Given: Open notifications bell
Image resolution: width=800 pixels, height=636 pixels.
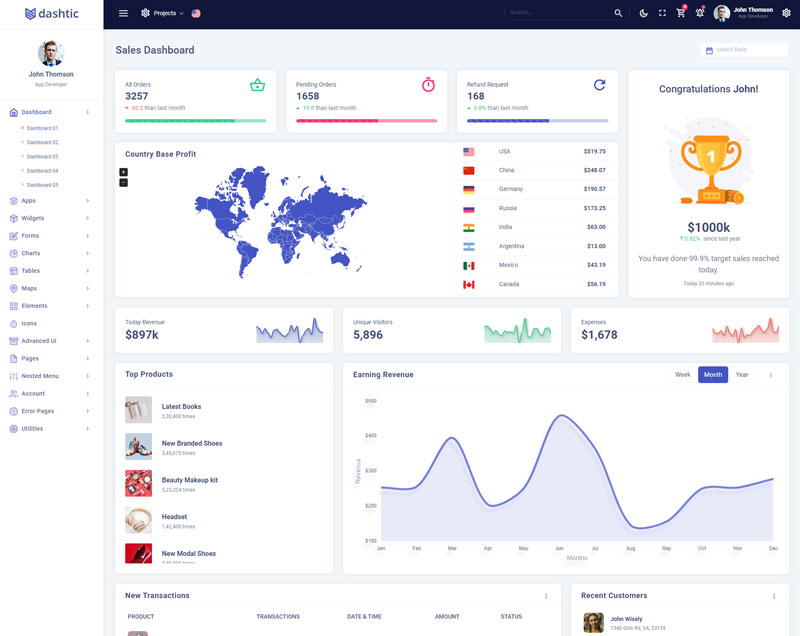Looking at the screenshot, I should pyautogui.click(x=699, y=13).
